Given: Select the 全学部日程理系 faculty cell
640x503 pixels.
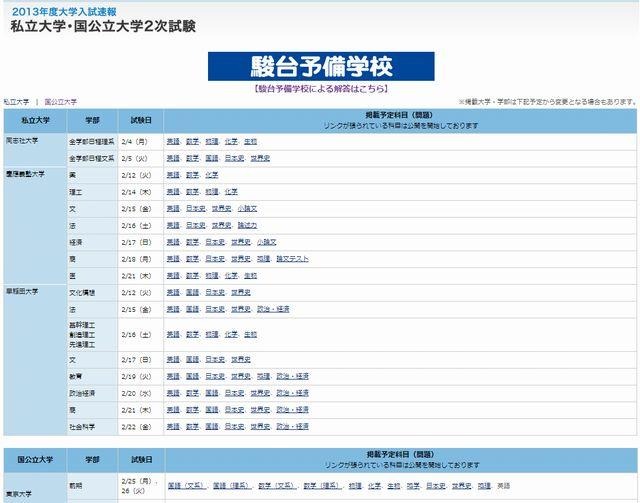Looking at the screenshot, I should pyautogui.click(x=92, y=142).
